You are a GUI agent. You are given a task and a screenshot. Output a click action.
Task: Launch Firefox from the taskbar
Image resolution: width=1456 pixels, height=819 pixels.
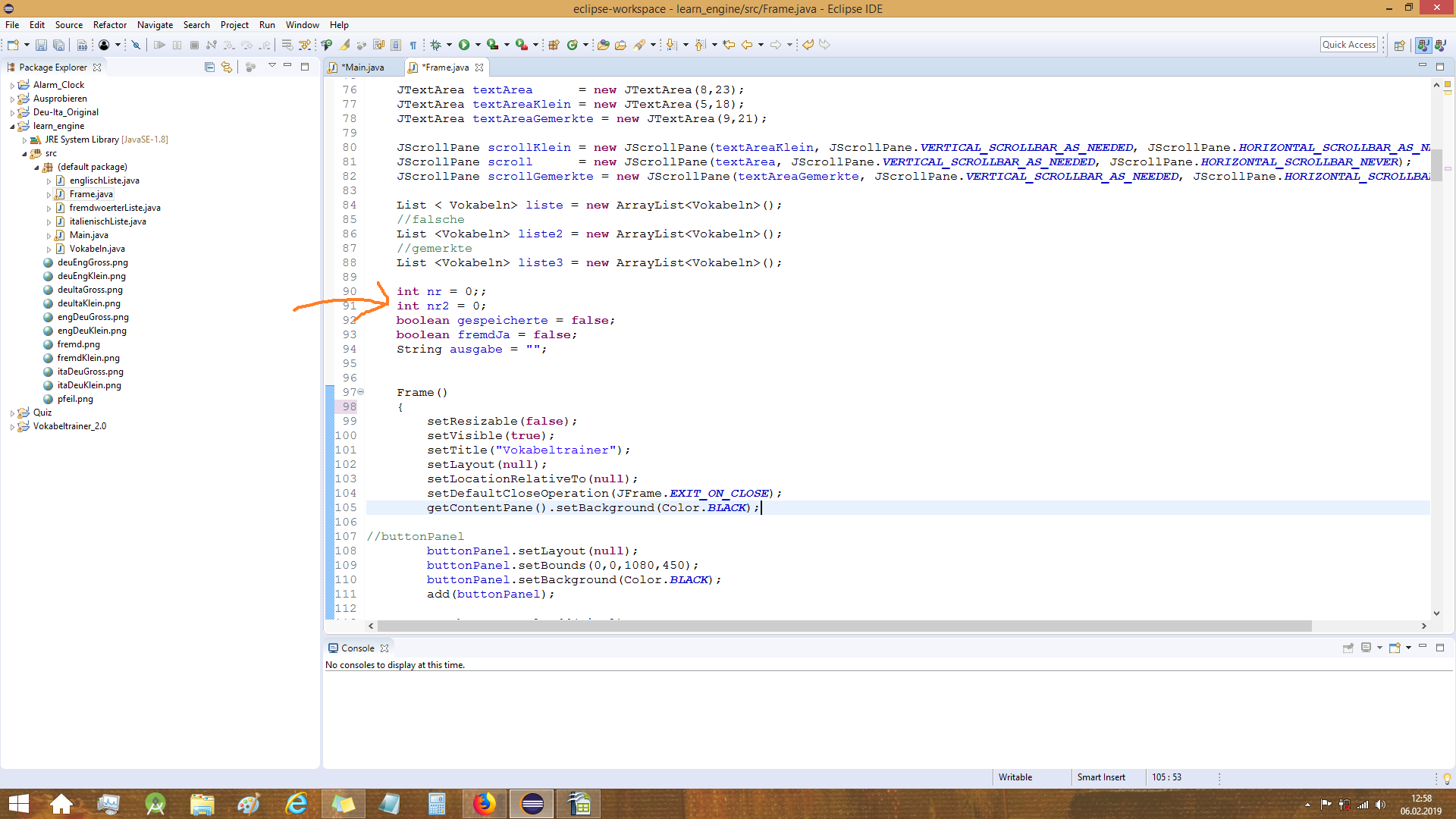point(485,803)
